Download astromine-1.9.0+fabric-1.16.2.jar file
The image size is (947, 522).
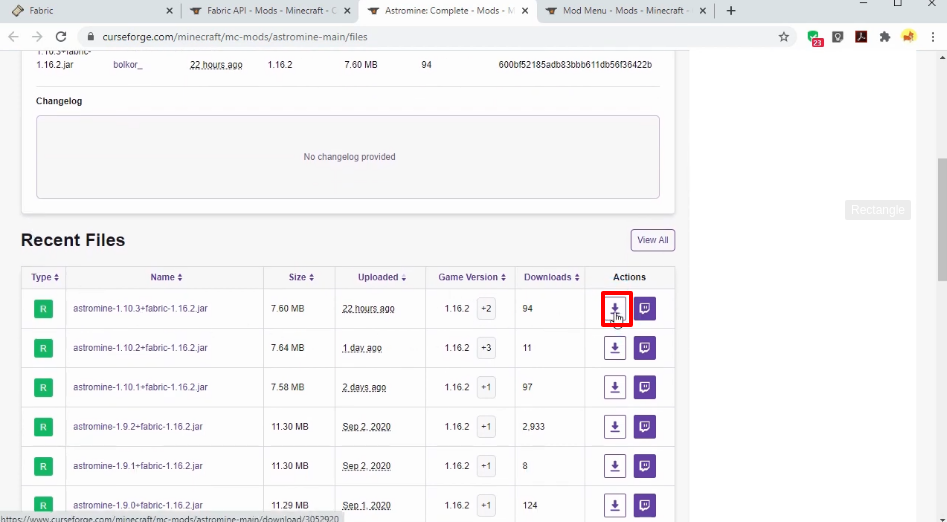(615, 505)
